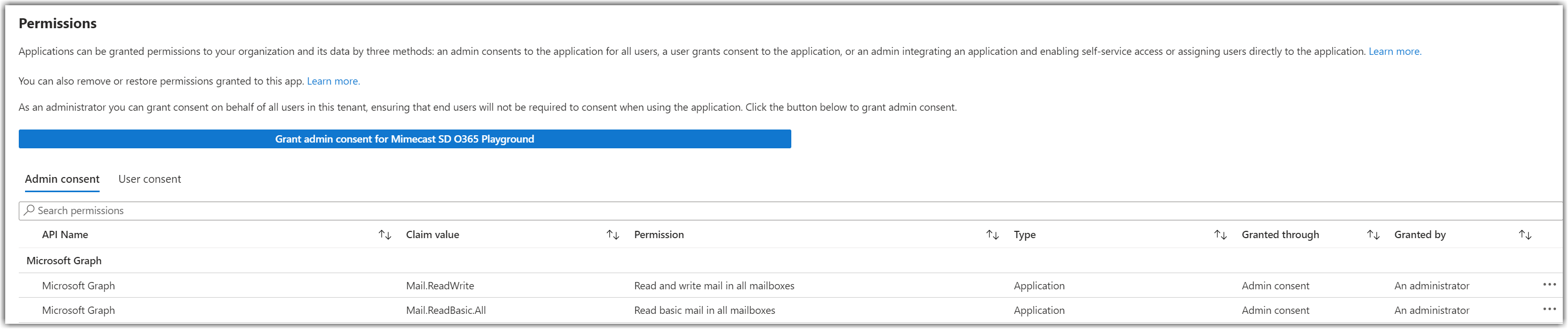Open Learn more about removing permissions

(333, 80)
